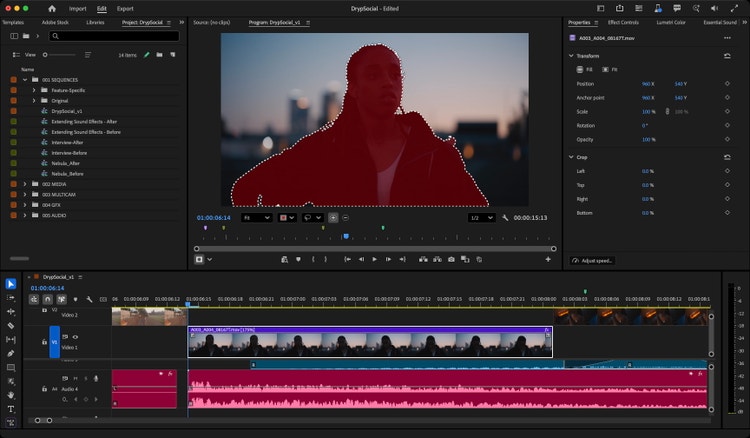Go to In point button
The image size is (750, 438).
pos(347,259)
